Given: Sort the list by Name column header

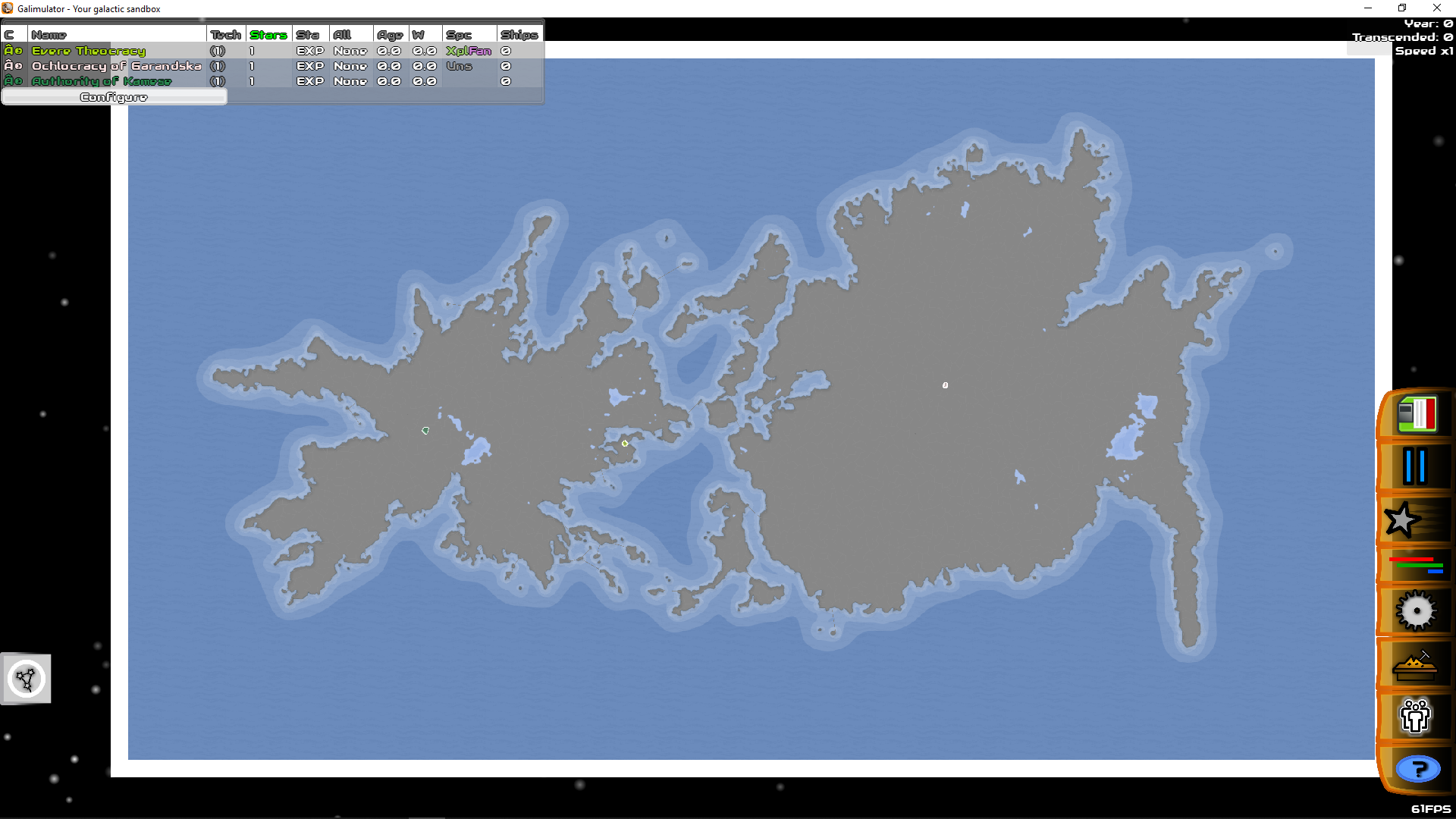Looking at the screenshot, I should pyautogui.click(x=49, y=35).
